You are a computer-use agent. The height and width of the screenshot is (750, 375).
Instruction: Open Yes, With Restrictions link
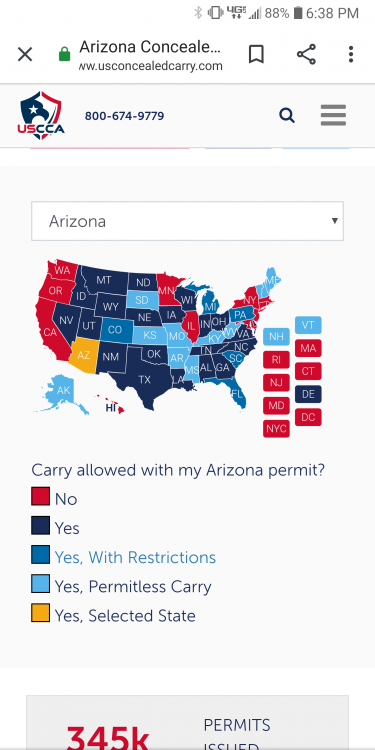pyautogui.click(x=135, y=557)
